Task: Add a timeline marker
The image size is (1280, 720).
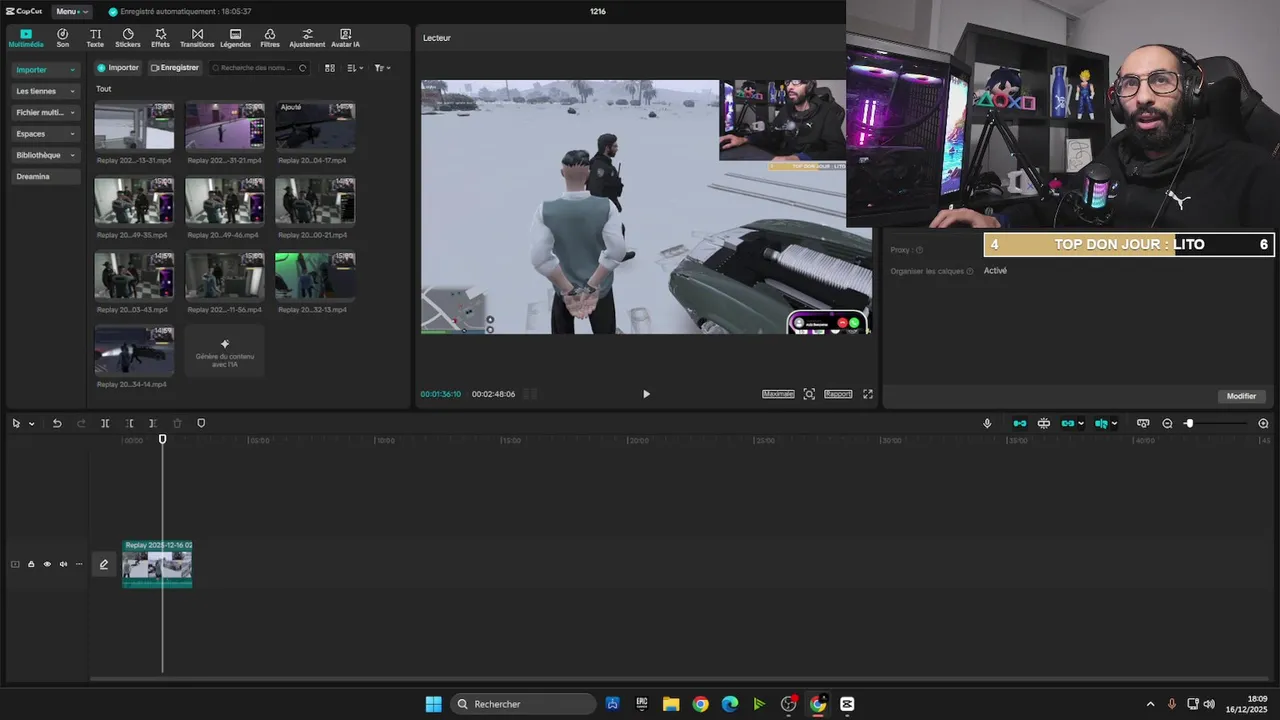Action: click(x=201, y=424)
